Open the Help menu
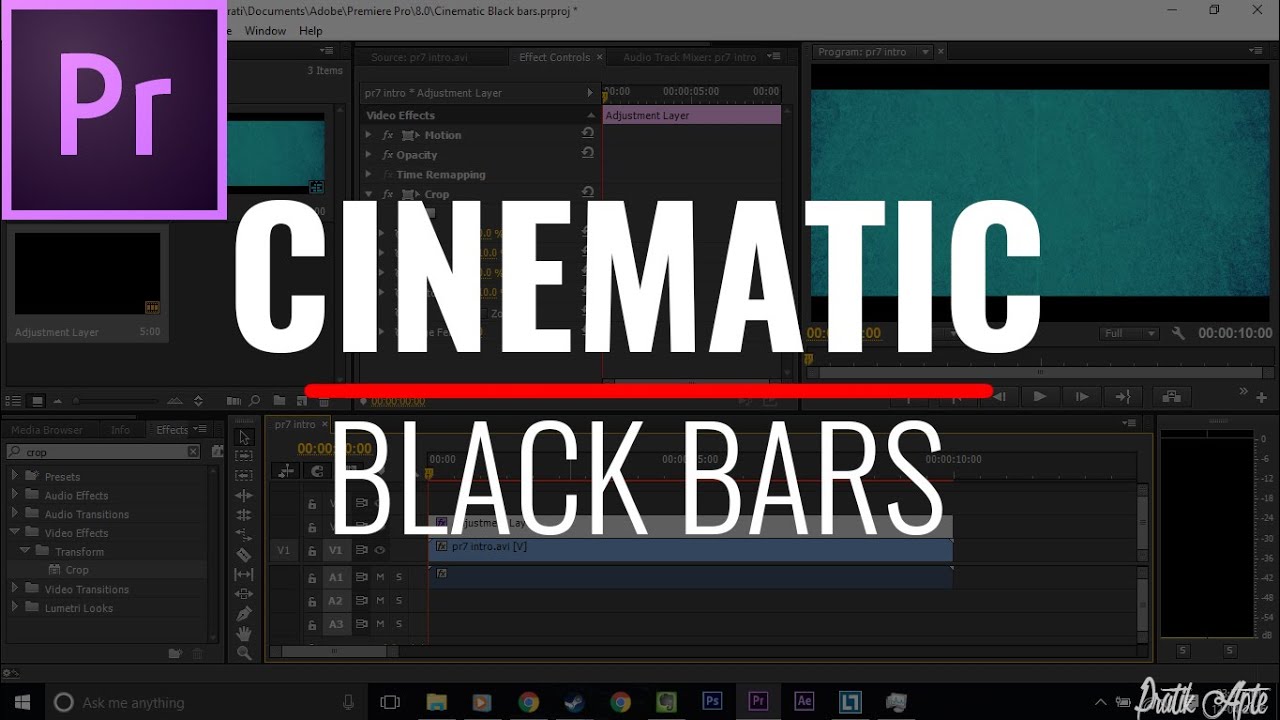 311,31
